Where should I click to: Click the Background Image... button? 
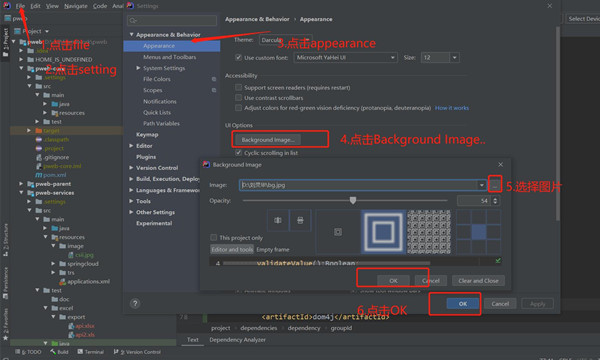coord(268,140)
